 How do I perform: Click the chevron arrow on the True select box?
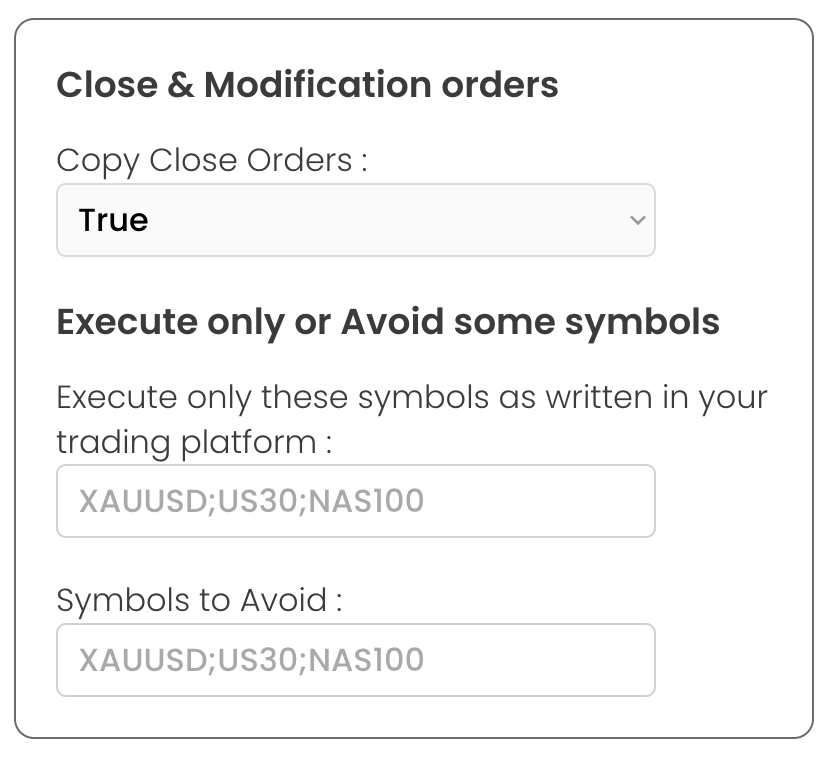(x=637, y=220)
